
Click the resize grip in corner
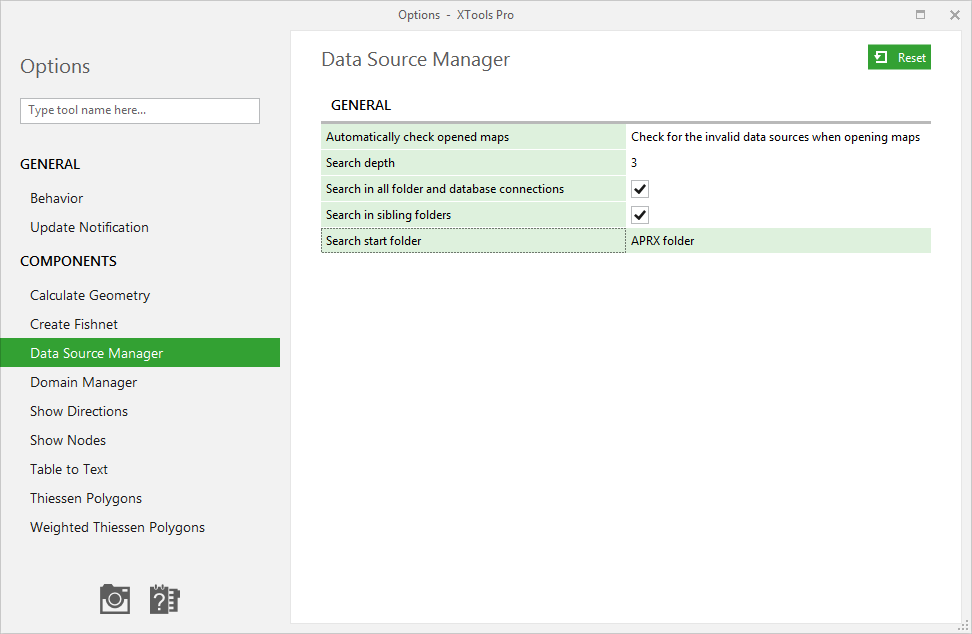964,626
